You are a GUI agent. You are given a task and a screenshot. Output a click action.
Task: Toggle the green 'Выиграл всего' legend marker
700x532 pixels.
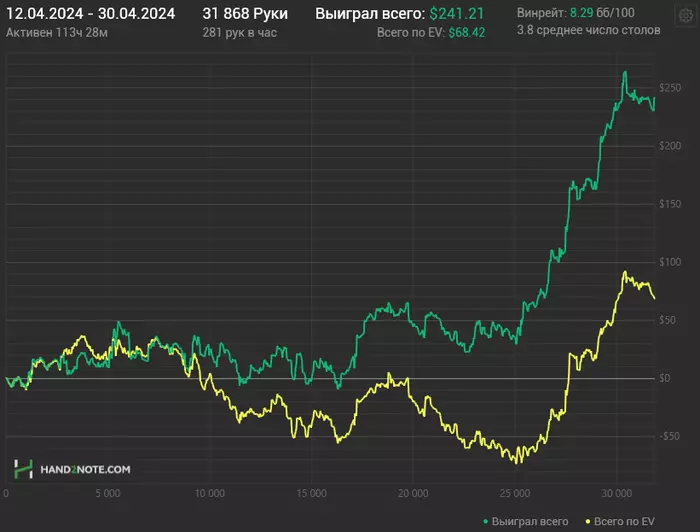tap(486, 521)
